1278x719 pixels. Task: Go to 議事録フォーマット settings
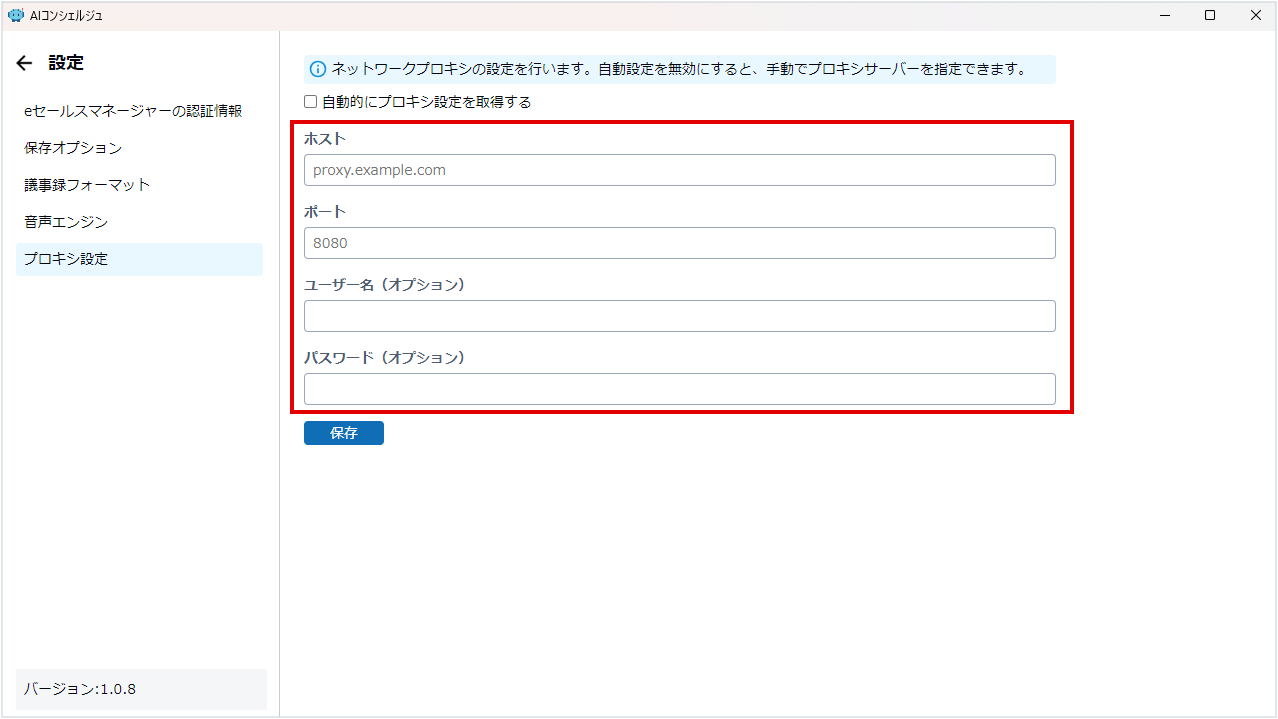tap(87, 185)
